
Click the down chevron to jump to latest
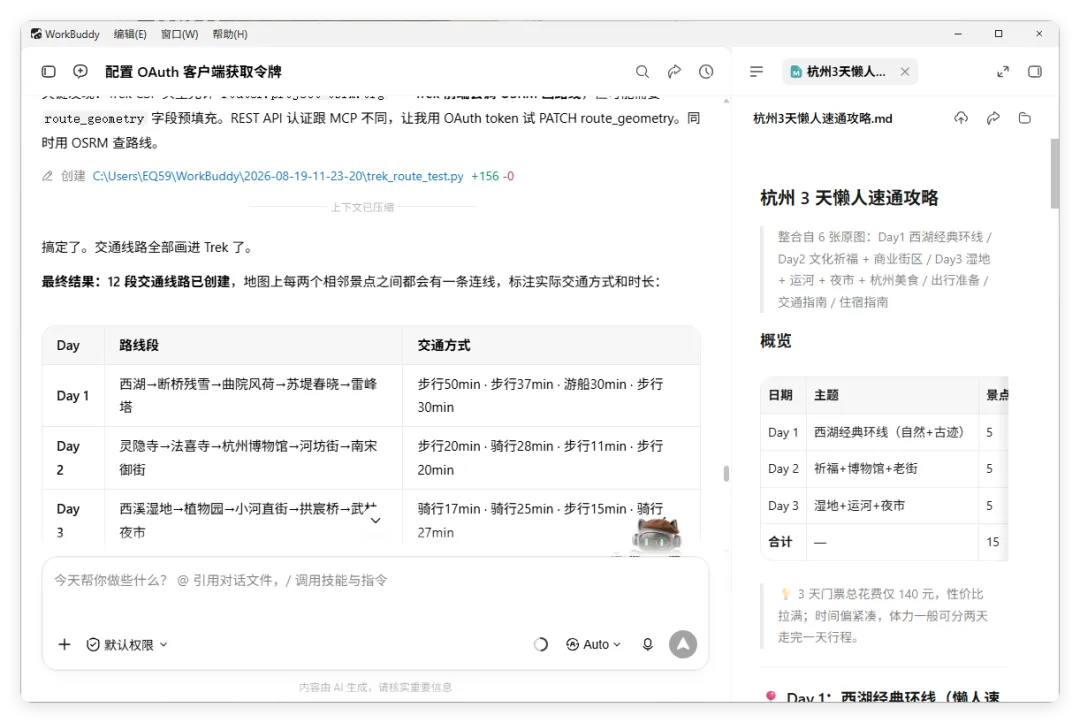tap(375, 521)
